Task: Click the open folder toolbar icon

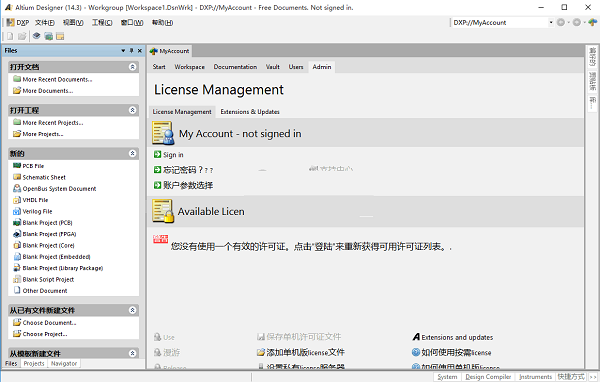Action: coord(22,36)
